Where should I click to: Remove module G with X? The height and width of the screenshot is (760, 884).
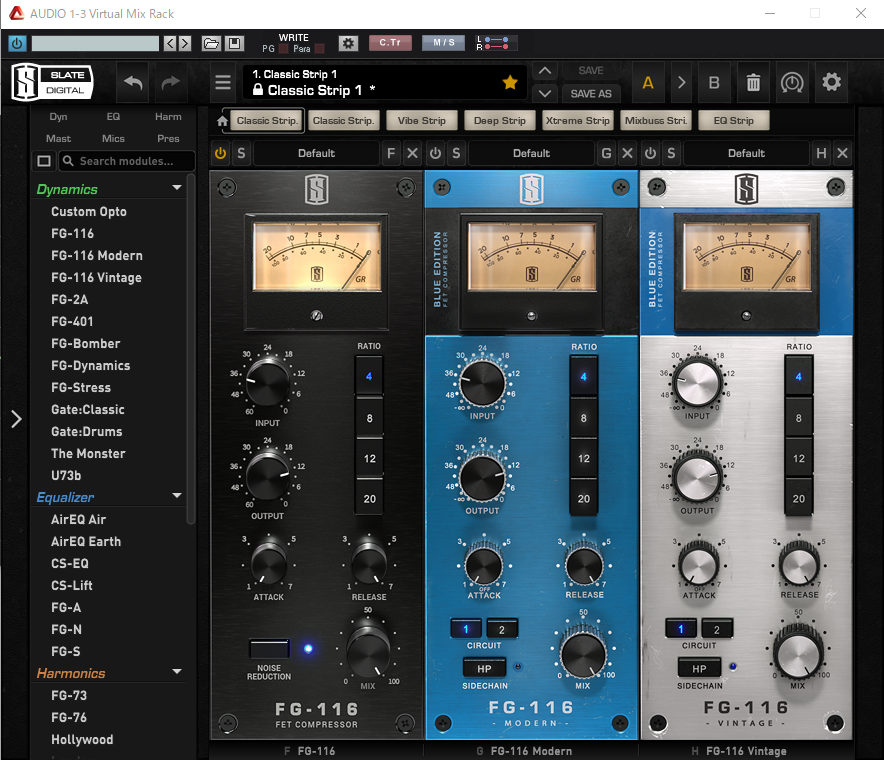pyautogui.click(x=627, y=153)
